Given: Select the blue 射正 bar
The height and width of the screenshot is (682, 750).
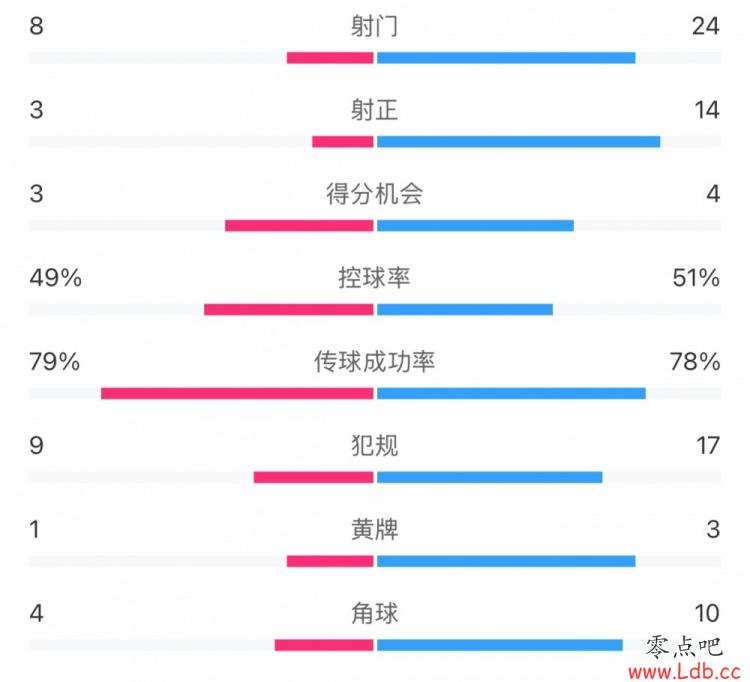Looking at the screenshot, I should (518, 142).
